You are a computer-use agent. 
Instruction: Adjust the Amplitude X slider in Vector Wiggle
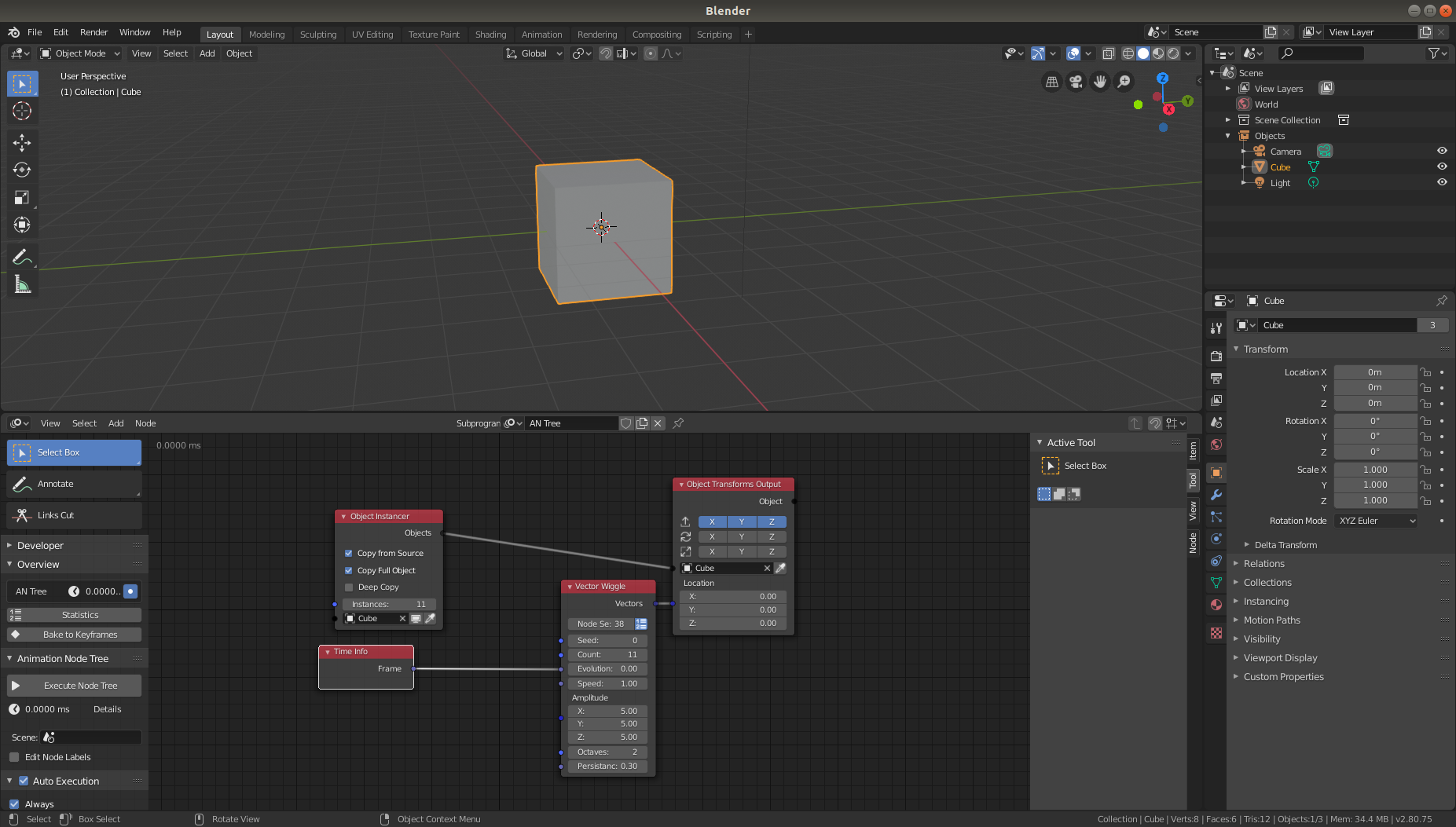point(607,711)
